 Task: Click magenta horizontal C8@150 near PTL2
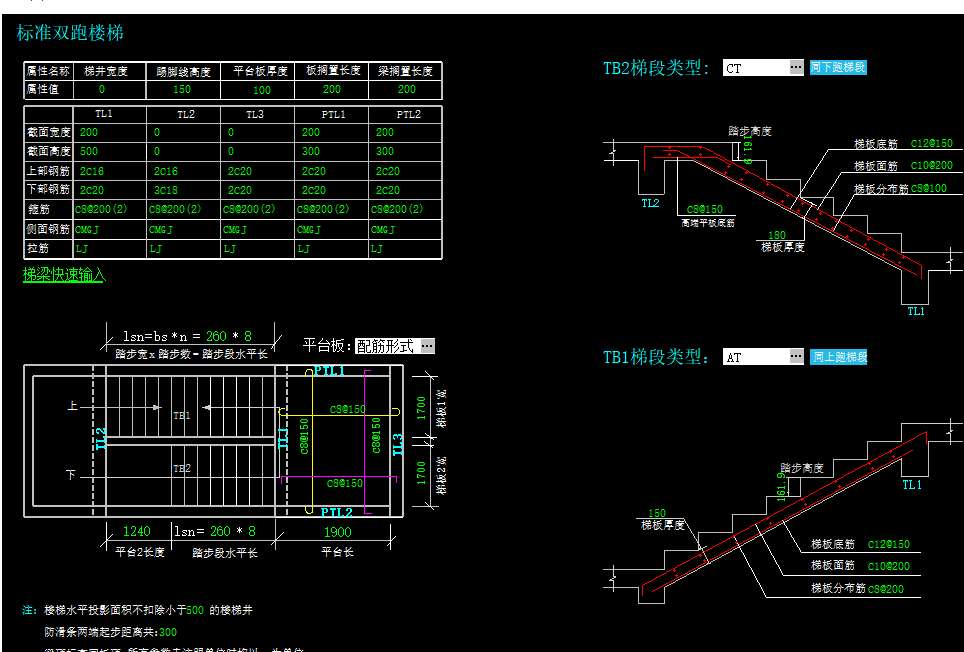point(345,484)
